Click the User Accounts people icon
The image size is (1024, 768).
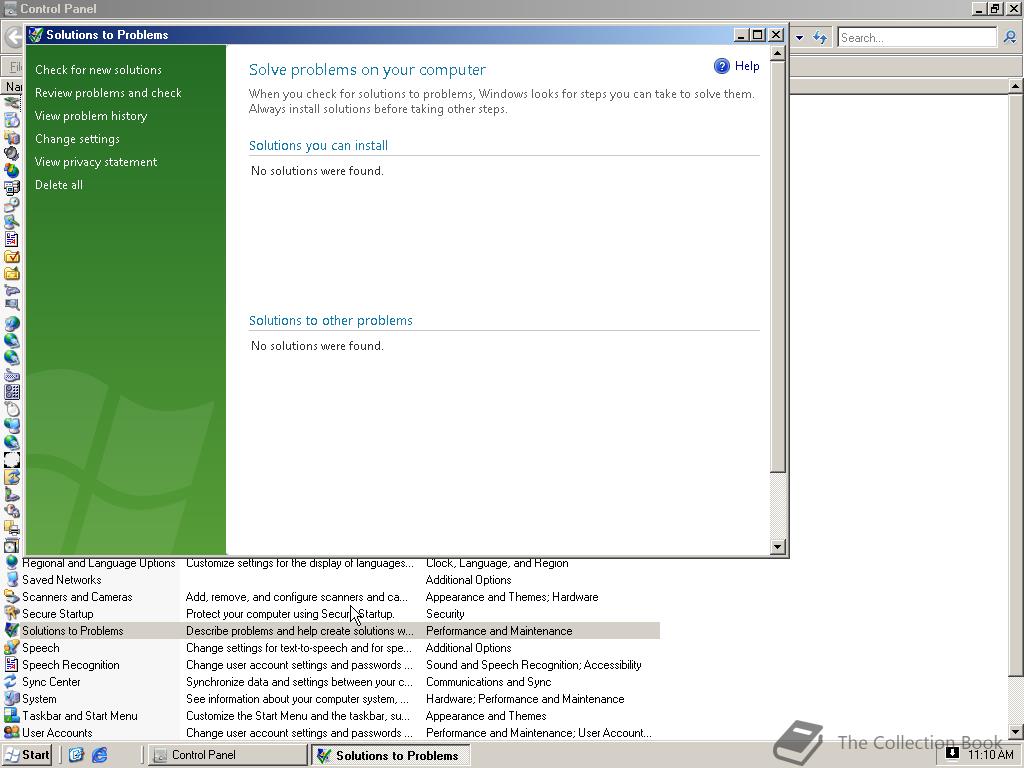pos(11,732)
